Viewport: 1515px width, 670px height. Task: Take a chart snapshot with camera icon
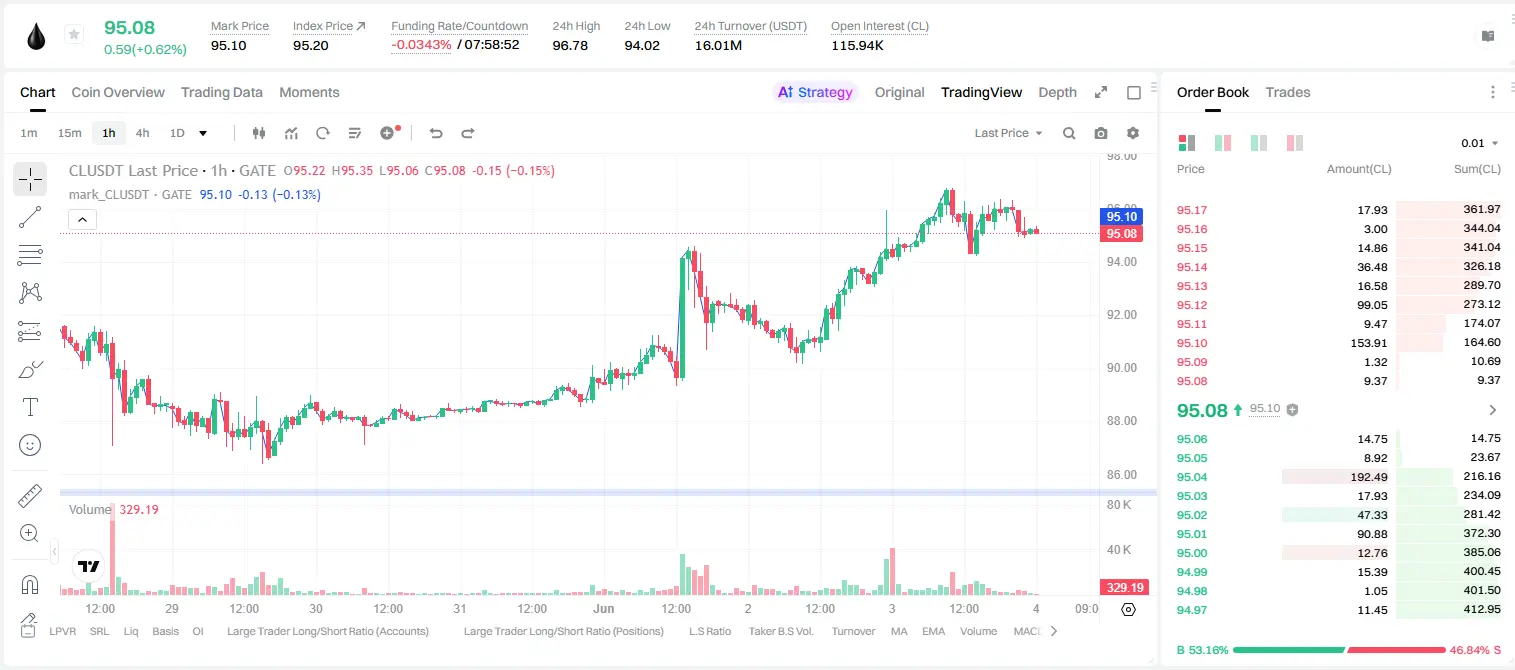pos(1101,133)
